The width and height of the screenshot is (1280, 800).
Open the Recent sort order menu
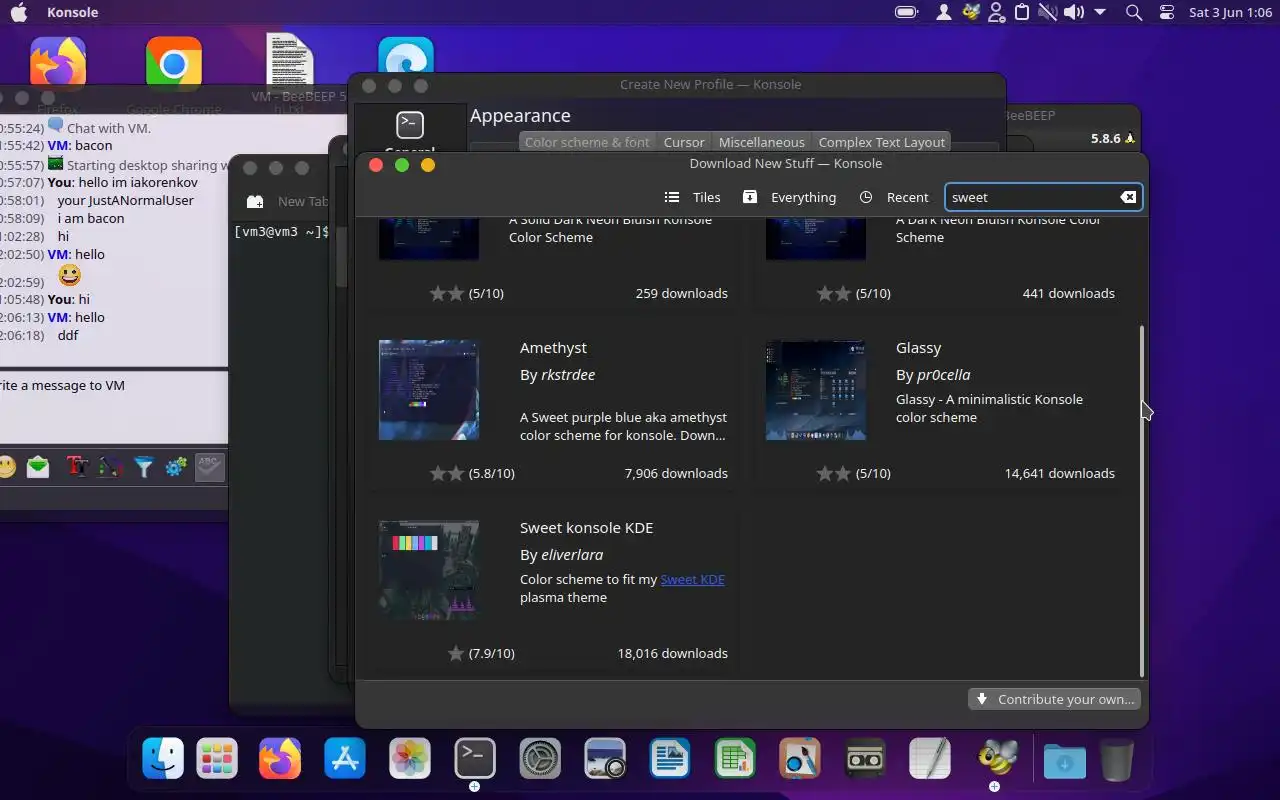(894, 197)
